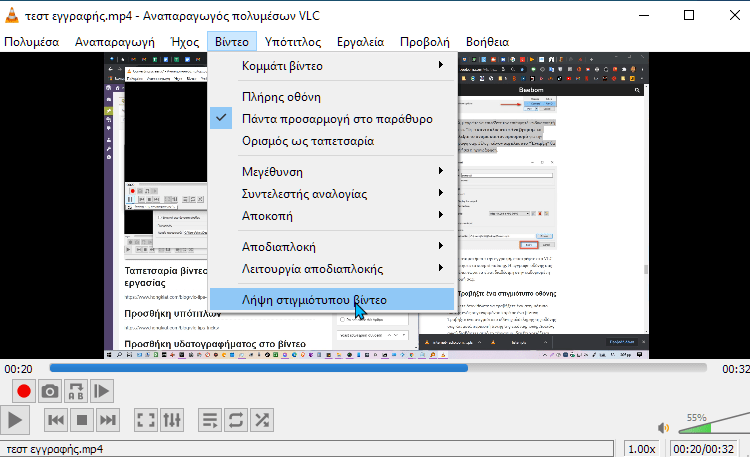The height and width of the screenshot is (457, 750).
Task: Click the VLC cone icon in title bar
Action: 11,16
